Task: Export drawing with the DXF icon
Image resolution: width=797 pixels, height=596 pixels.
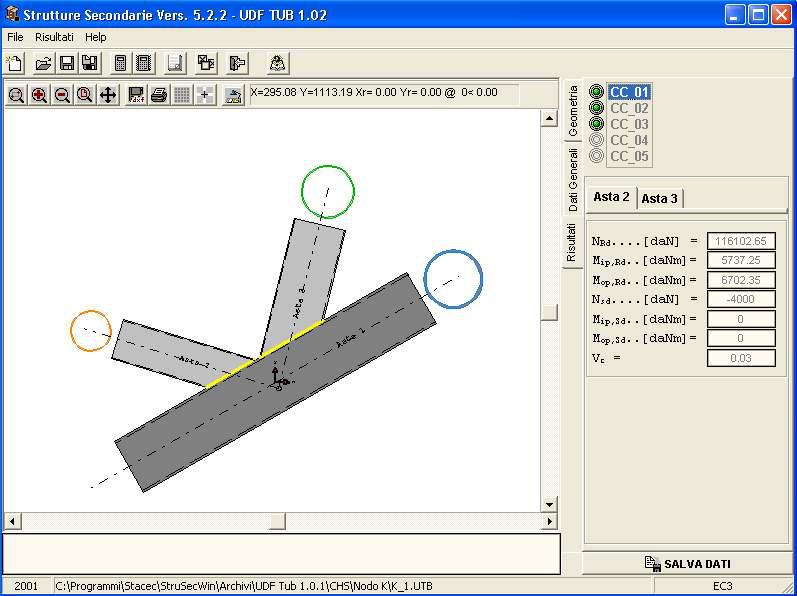Action: click(136, 95)
